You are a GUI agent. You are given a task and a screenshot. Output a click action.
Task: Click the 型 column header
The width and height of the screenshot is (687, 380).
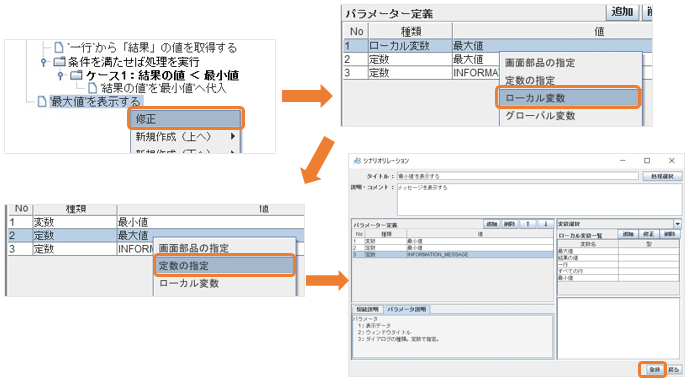[x=649, y=244]
